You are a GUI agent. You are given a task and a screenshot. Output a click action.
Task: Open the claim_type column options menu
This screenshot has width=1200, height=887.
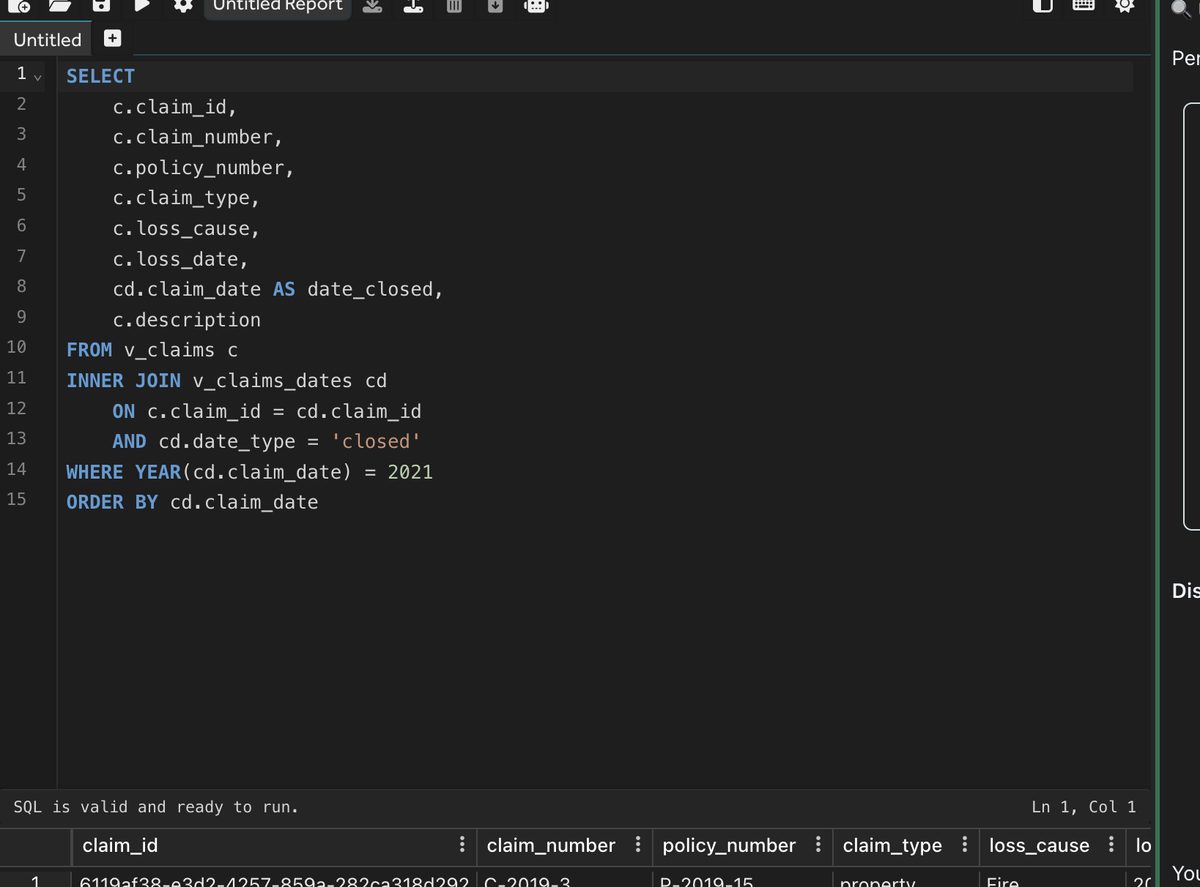click(964, 845)
